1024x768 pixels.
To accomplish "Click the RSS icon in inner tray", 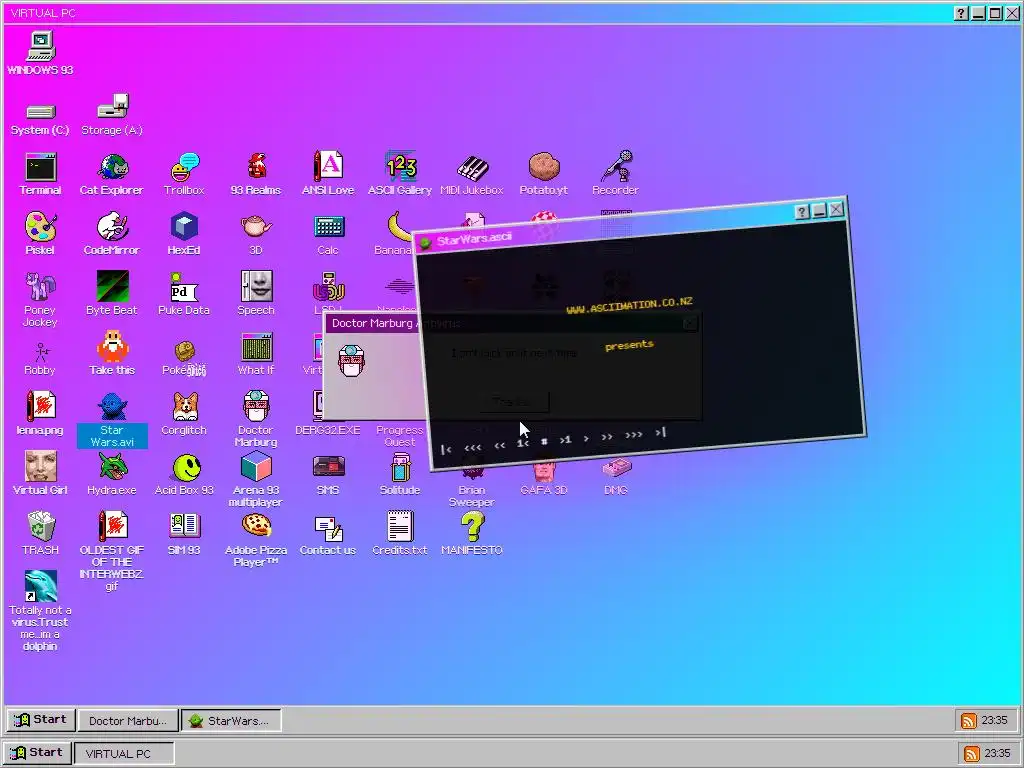I will 968,720.
